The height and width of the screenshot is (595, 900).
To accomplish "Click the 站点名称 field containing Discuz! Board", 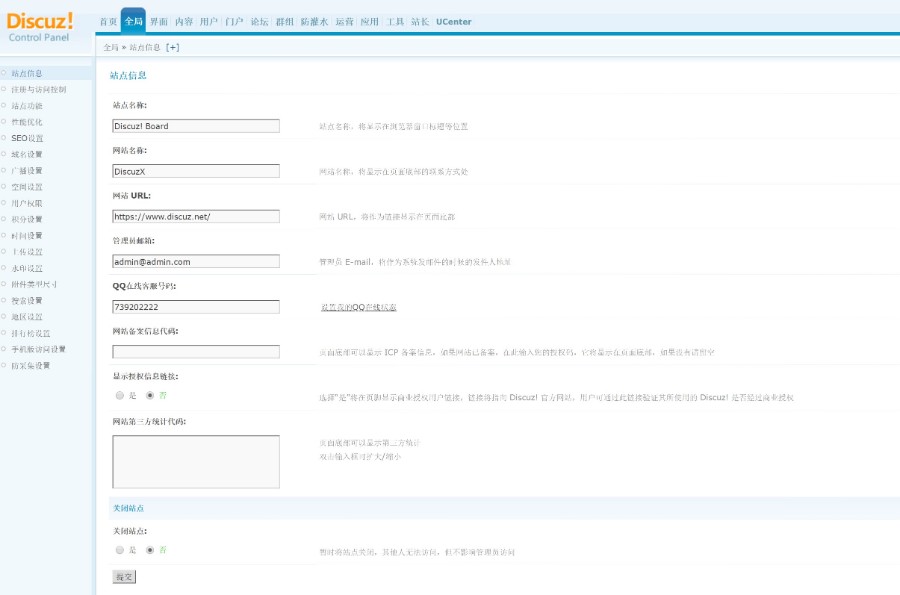I will 196,126.
